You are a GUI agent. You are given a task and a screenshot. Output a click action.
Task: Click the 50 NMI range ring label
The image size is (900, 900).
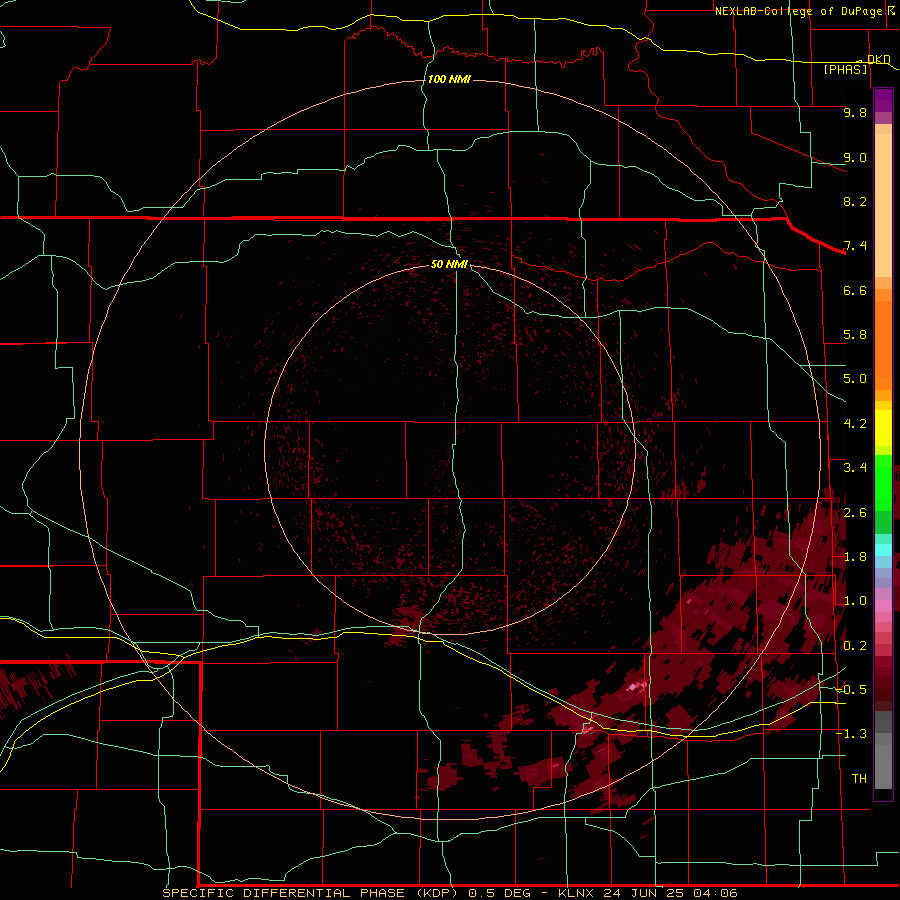pyautogui.click(x=449, y=264)
